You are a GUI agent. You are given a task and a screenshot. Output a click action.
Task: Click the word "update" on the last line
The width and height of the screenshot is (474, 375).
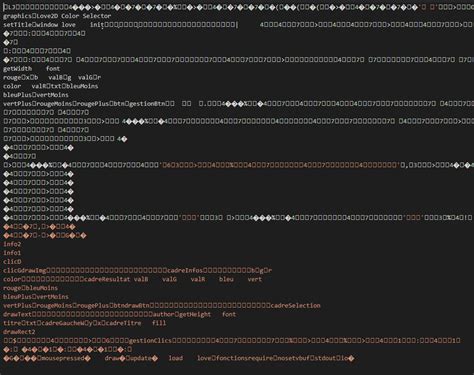point(141,358)
